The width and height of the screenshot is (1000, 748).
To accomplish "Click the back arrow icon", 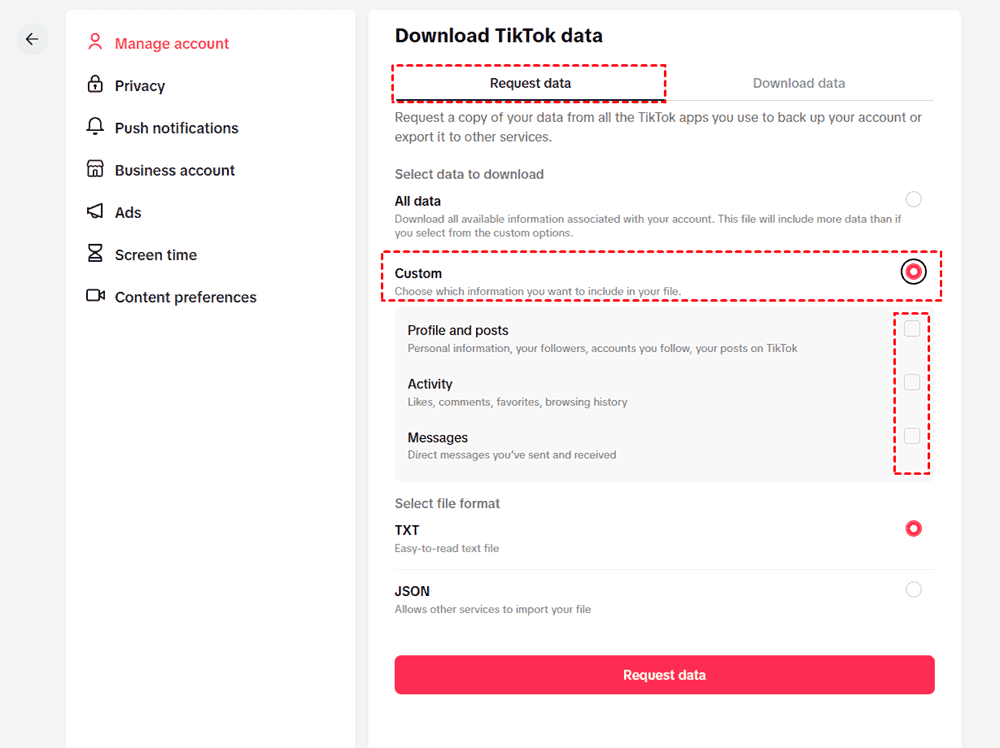I will click(x=32, y=39).
